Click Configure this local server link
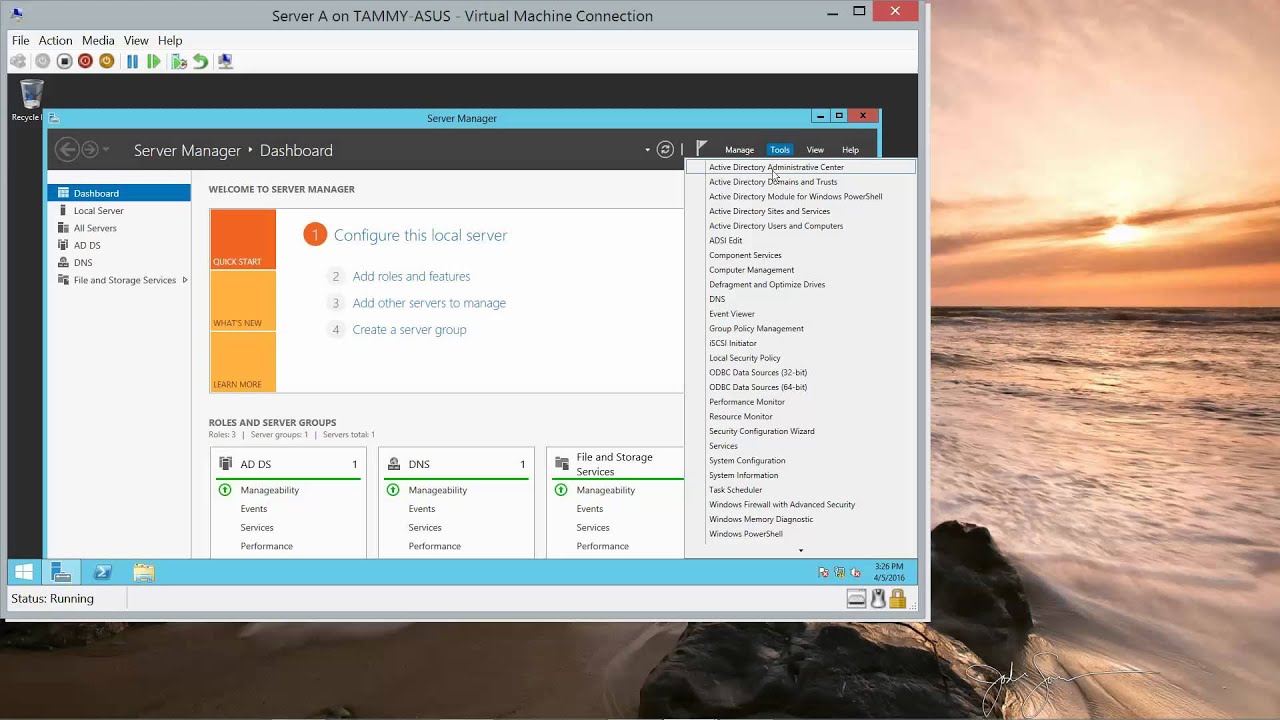1280x720 pixels. click(420, 235)
